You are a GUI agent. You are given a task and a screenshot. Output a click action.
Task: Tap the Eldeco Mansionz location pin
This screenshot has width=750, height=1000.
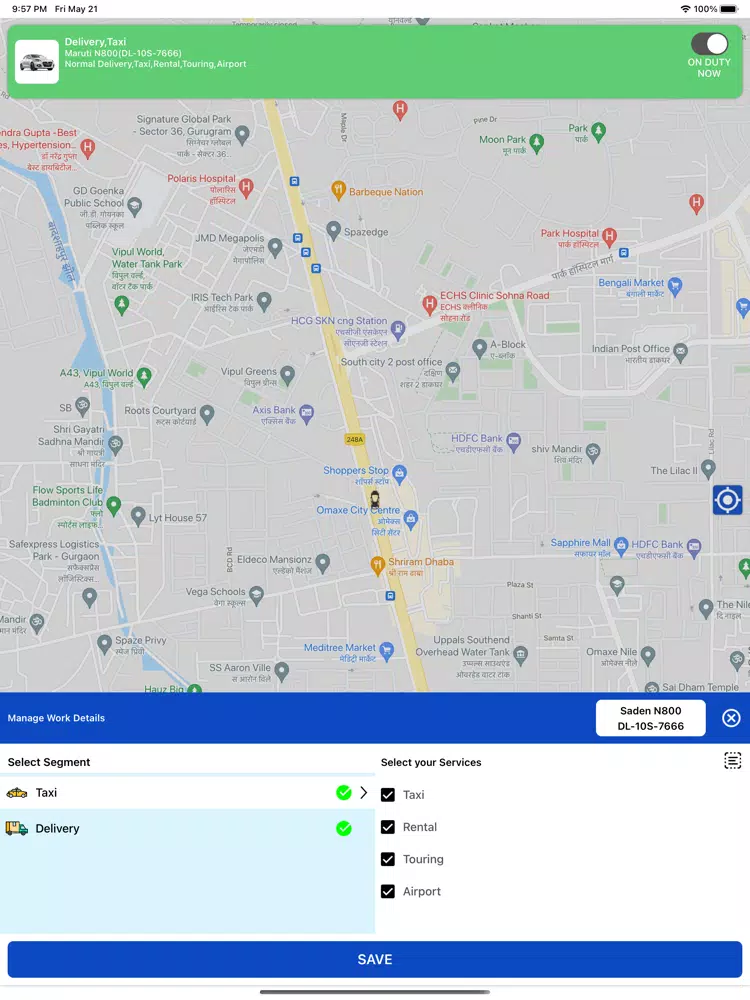tap(323, 562)
